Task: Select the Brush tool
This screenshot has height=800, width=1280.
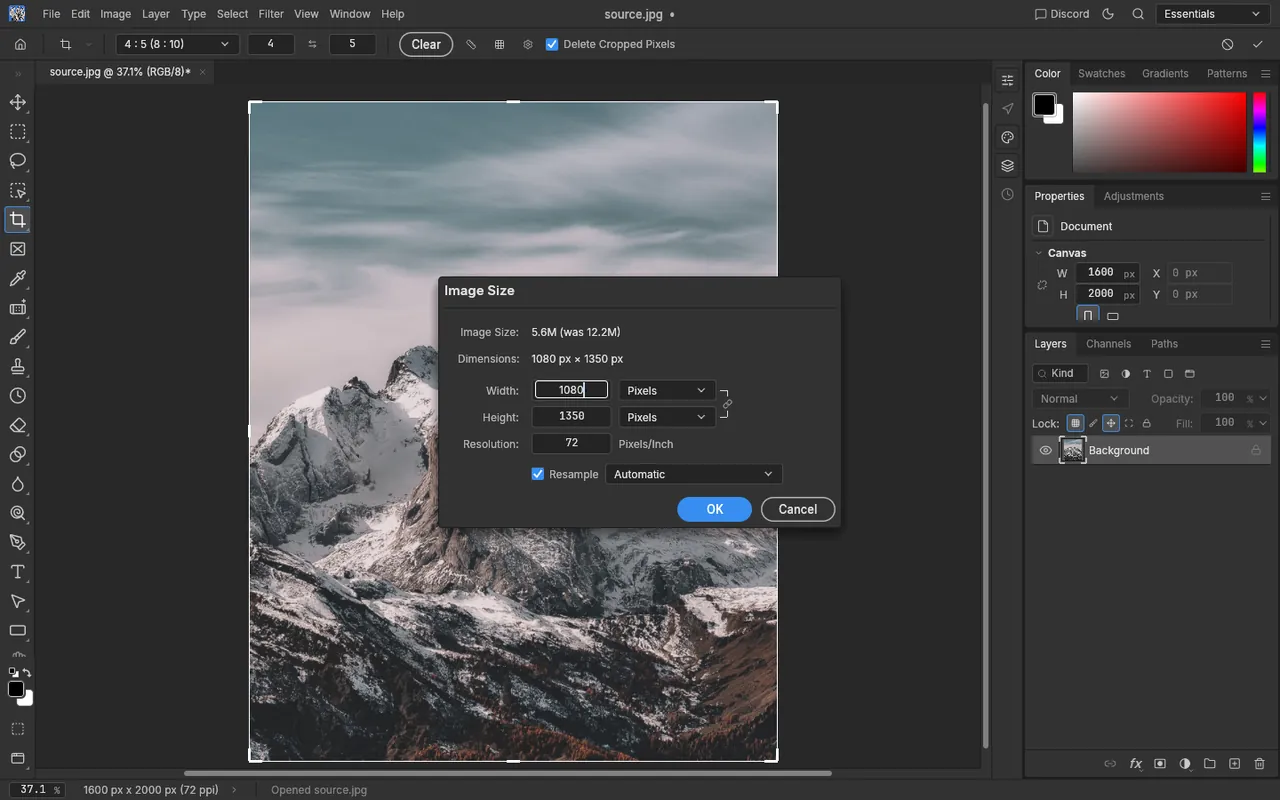Action: coord(17,337)
